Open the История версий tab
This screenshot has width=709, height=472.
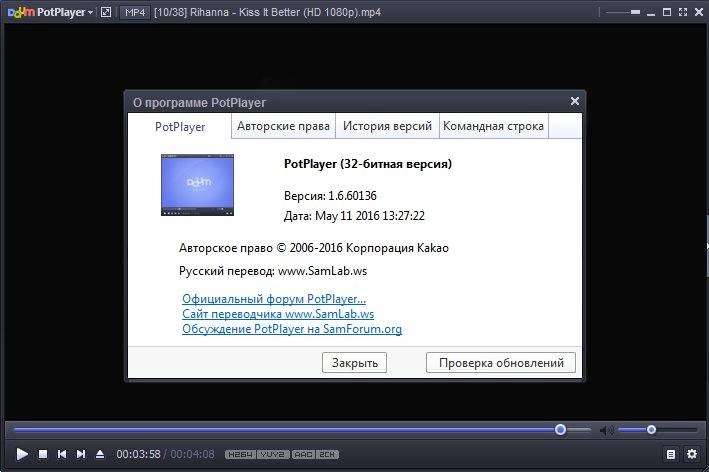click(x=388, y=126)
